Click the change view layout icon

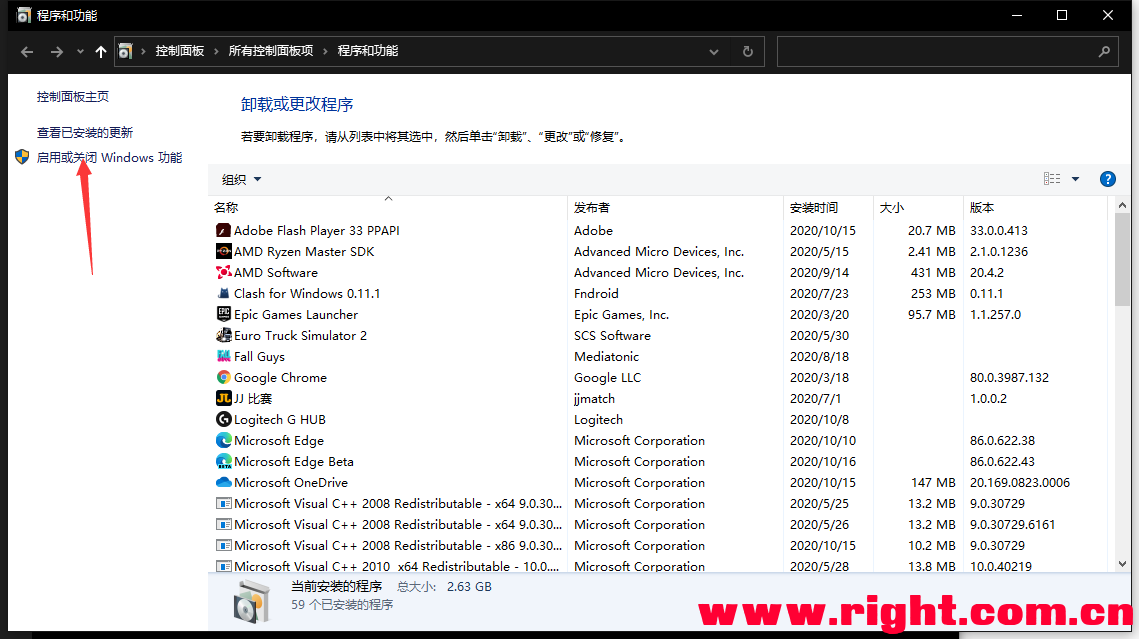1052,179
